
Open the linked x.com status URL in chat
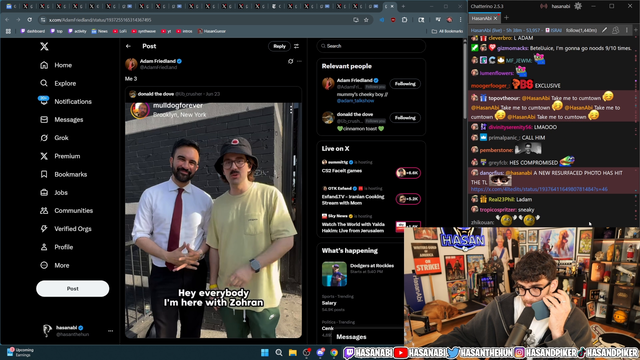pyautogui.click(x=539, y=189)
